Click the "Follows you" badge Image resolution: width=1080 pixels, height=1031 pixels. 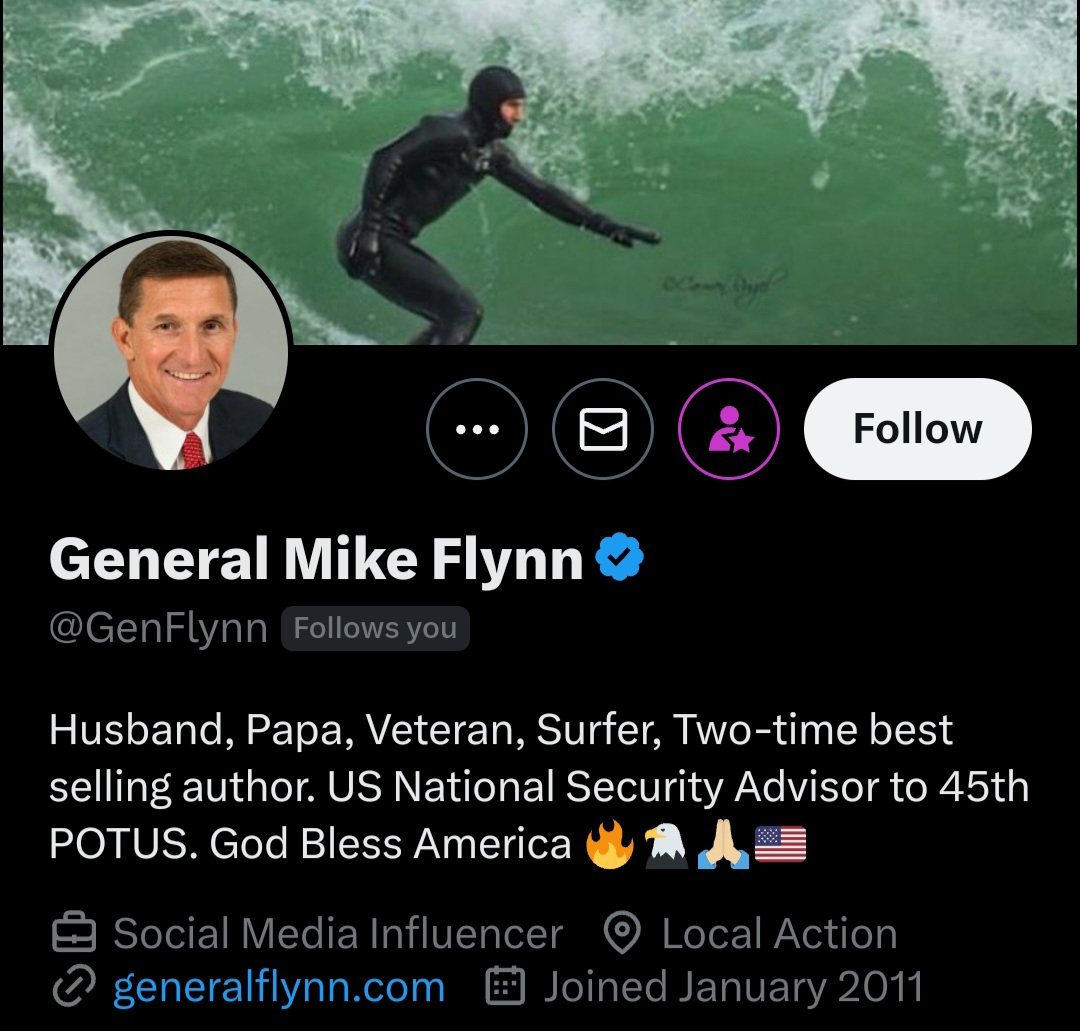click(x=375, y=629)
